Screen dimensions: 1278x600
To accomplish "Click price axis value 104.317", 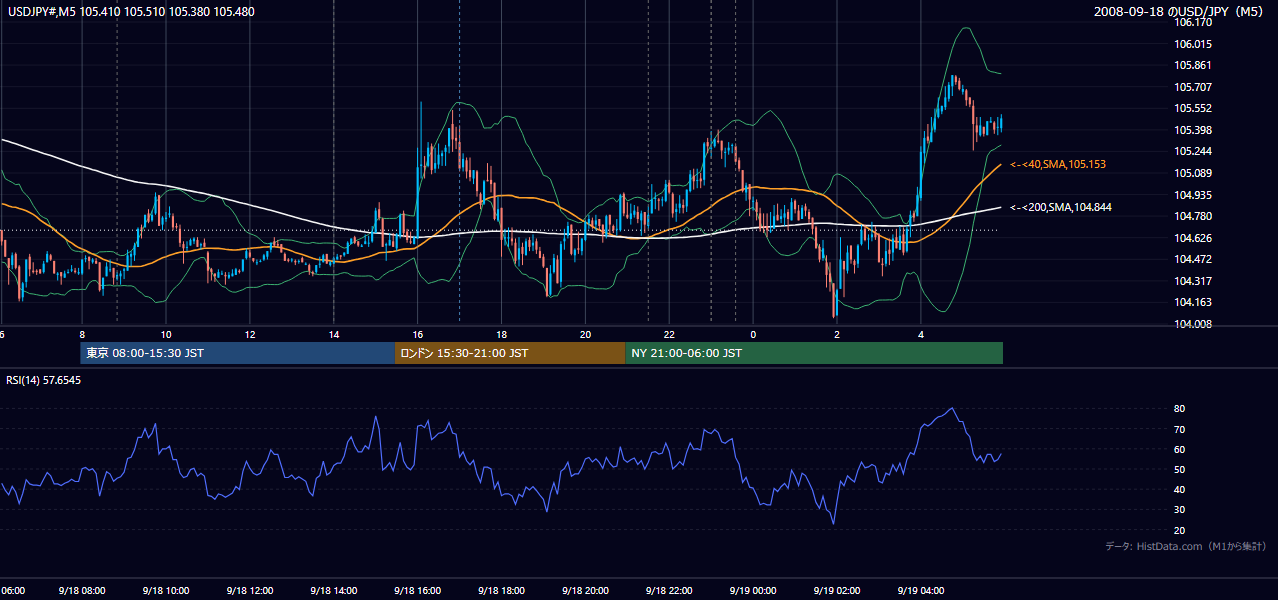I will click(x=1193, y=281).
